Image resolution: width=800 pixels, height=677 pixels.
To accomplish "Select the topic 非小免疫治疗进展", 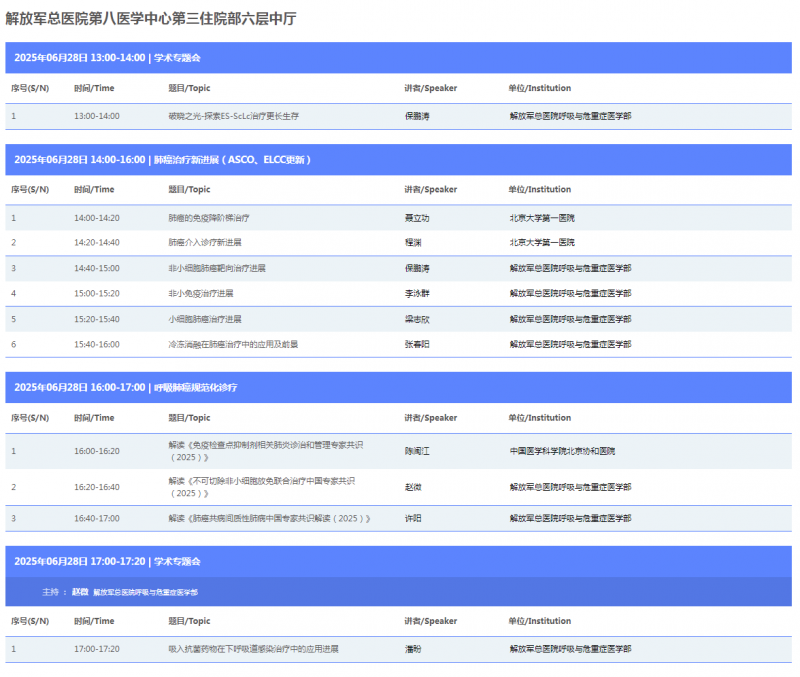I will 201,294.
